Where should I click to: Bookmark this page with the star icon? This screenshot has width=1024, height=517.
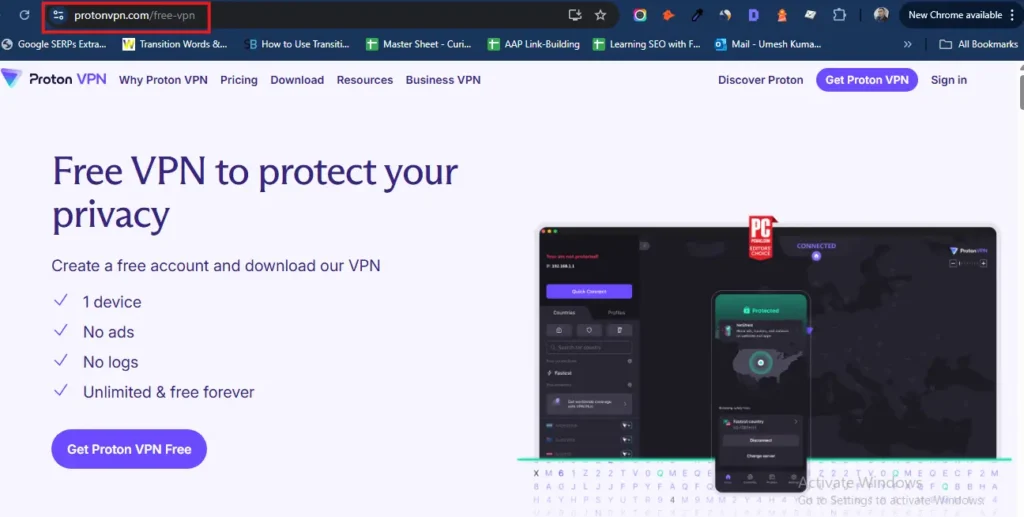pos(600,15)
